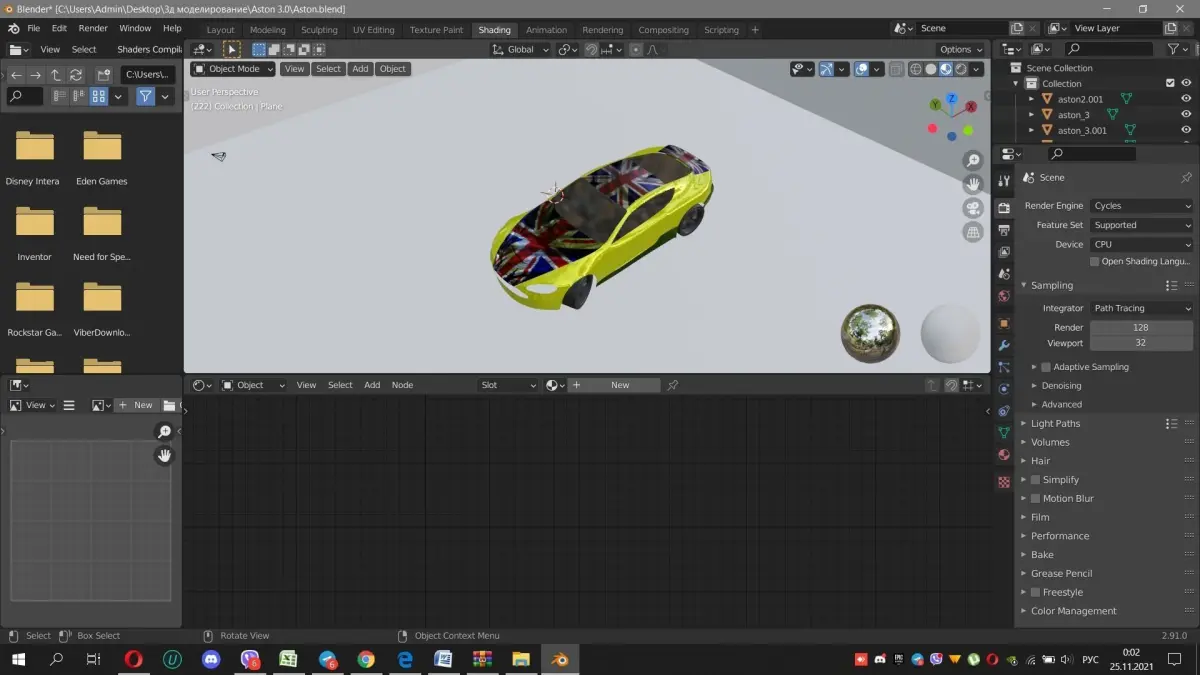Click the image editor zoom magnifier
The height and width of the screenshot is (675, 1200).
coord(164,432)
